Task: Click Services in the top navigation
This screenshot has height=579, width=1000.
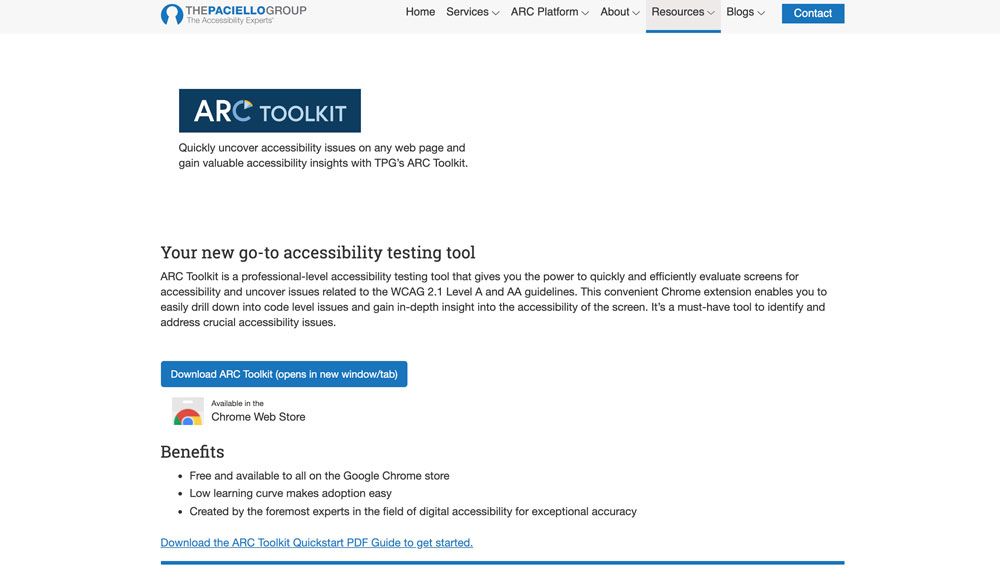Action: pyautogui.click(x=466, y=12)
